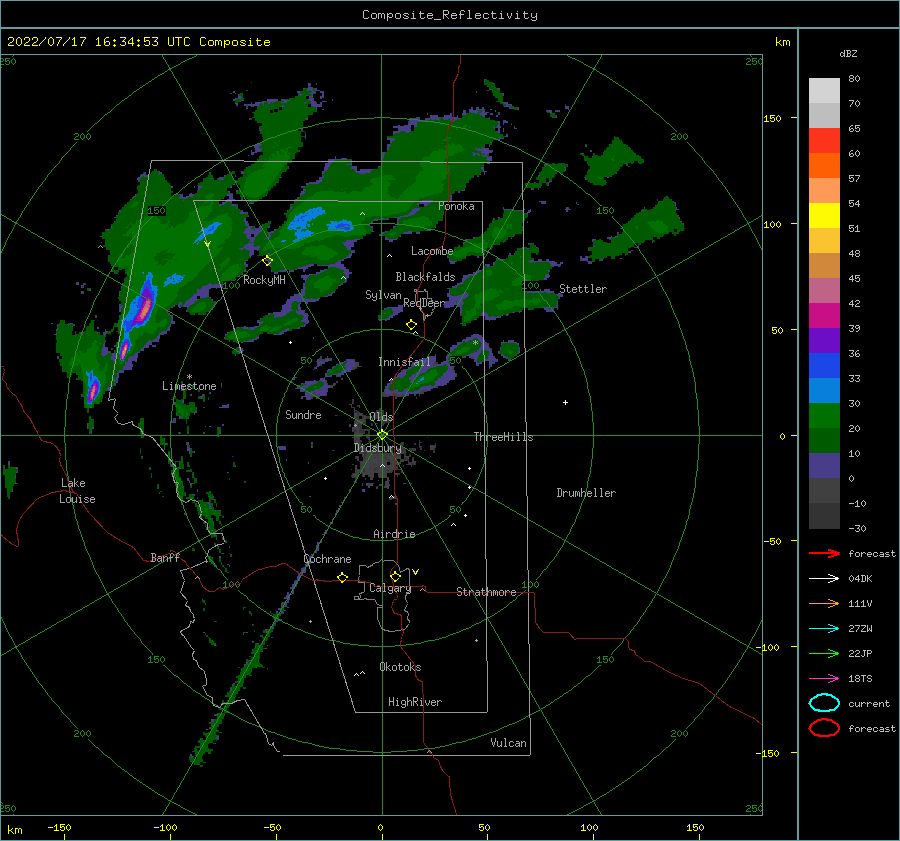Click the Strathmore city label
The image size is (900, 841).
click(x=486, y=592)
